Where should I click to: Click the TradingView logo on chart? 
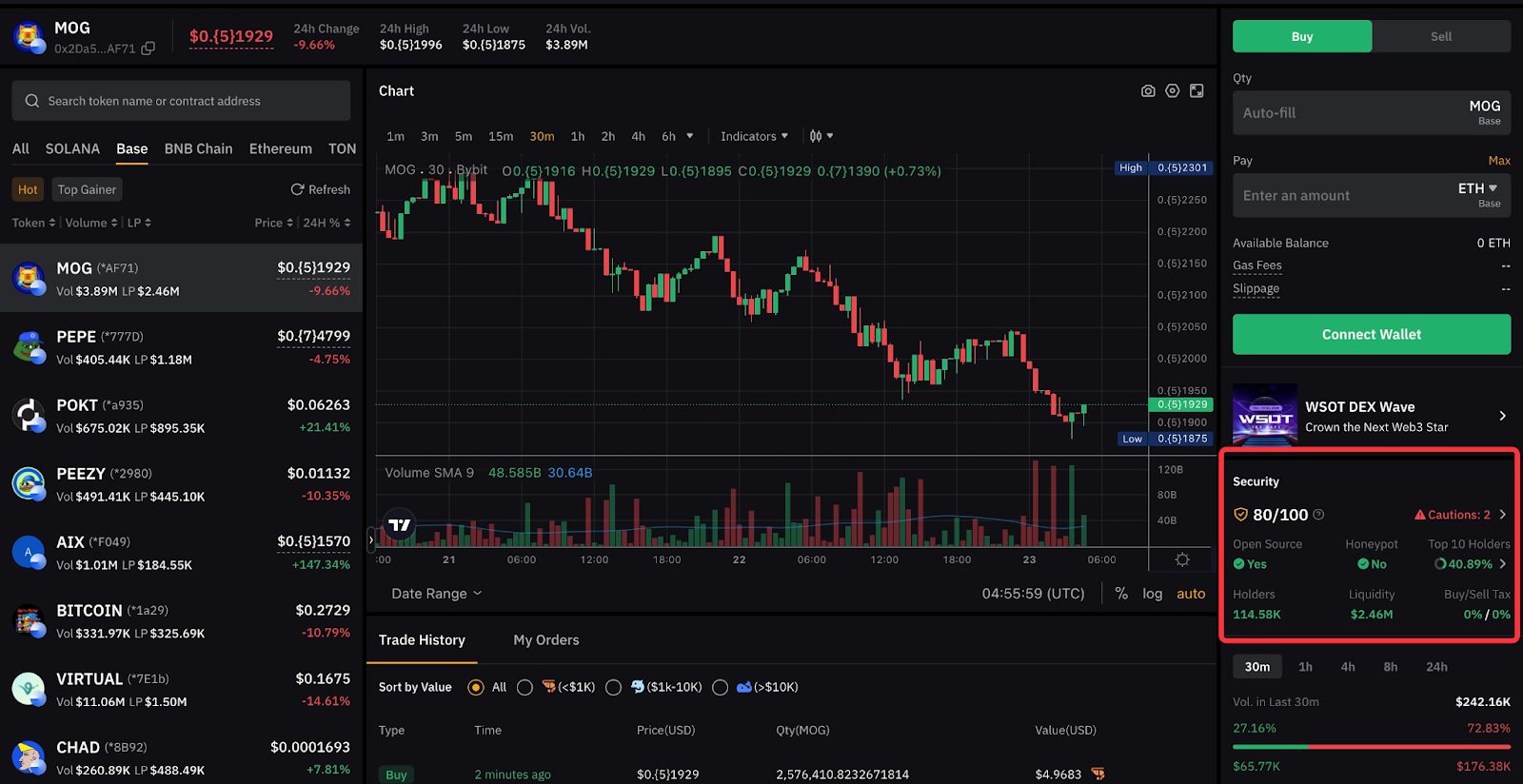tap(400, 525)
